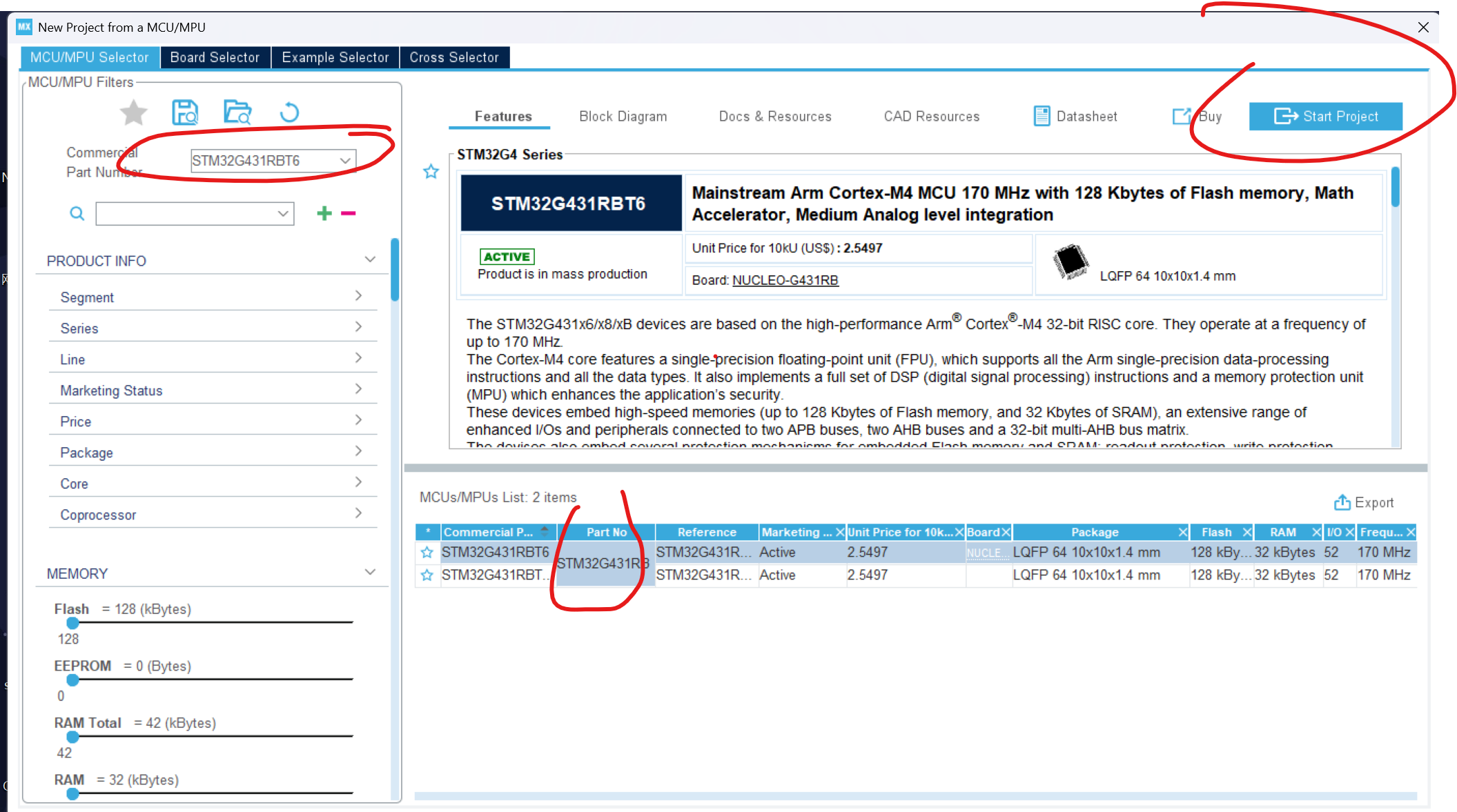This screenshot has width=1457, height=812.
Task: Toggle favorite star beside STM32G4 Series panel
Action: pos(431,172)
